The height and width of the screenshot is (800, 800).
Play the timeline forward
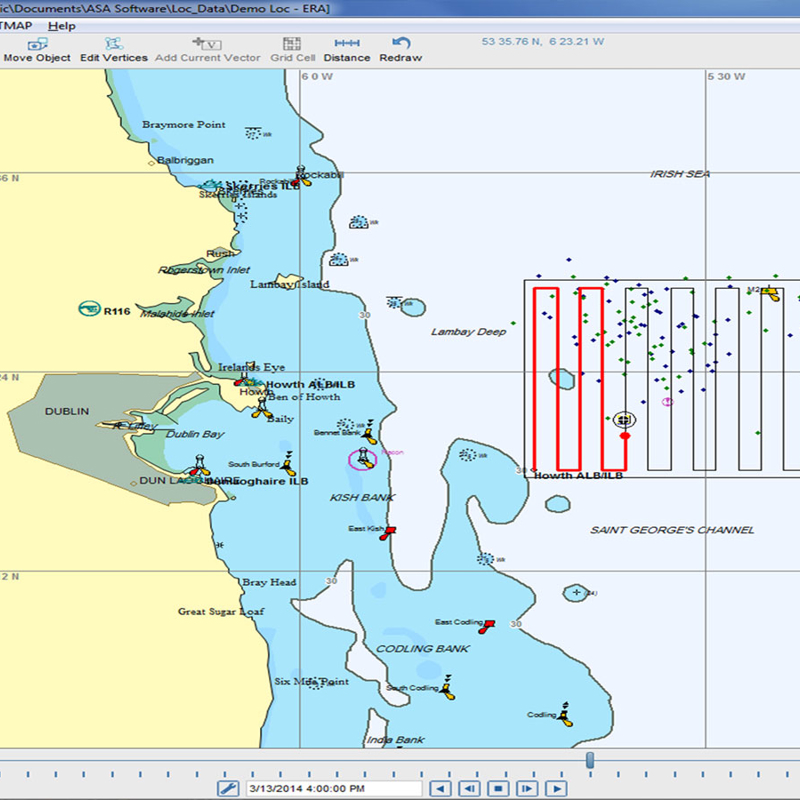[555, 789]
